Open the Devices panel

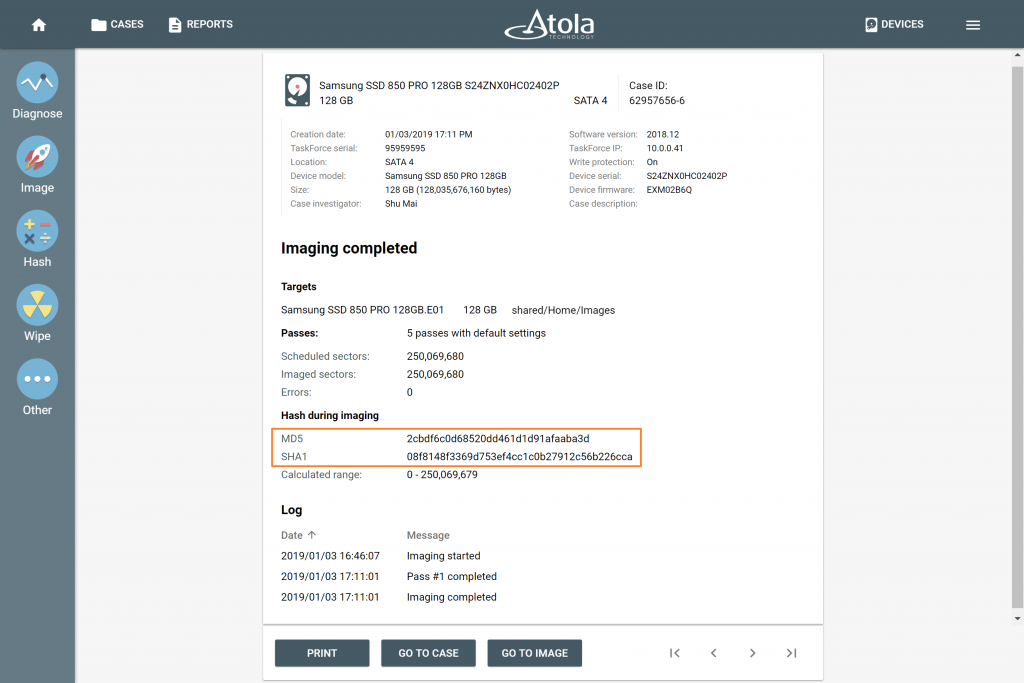894,24
